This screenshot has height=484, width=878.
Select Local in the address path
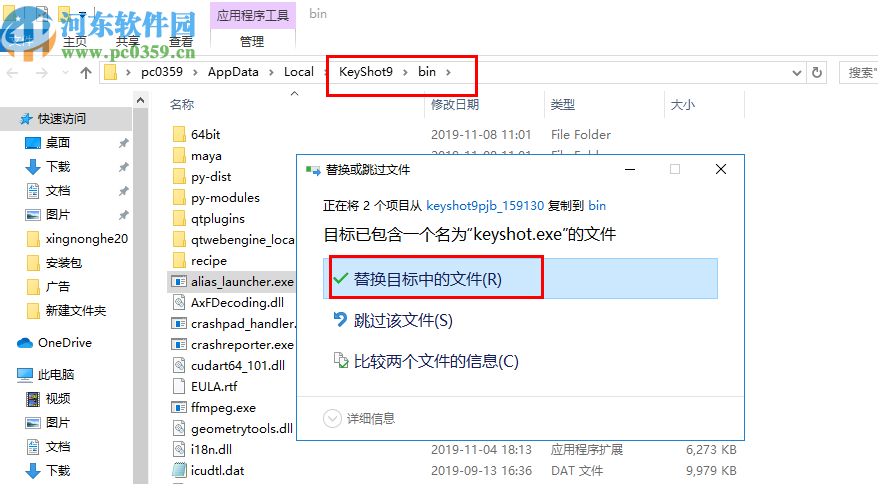tap(298, 72)
